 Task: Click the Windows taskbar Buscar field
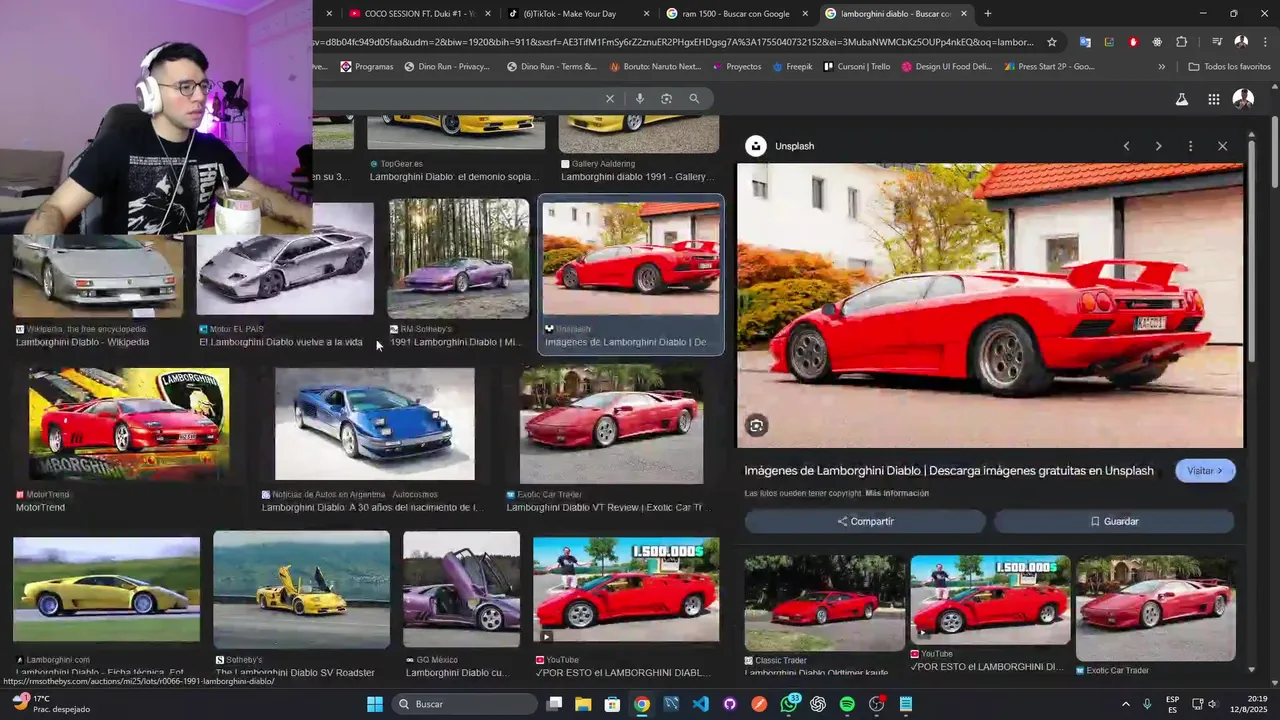[x=463, y=704]
